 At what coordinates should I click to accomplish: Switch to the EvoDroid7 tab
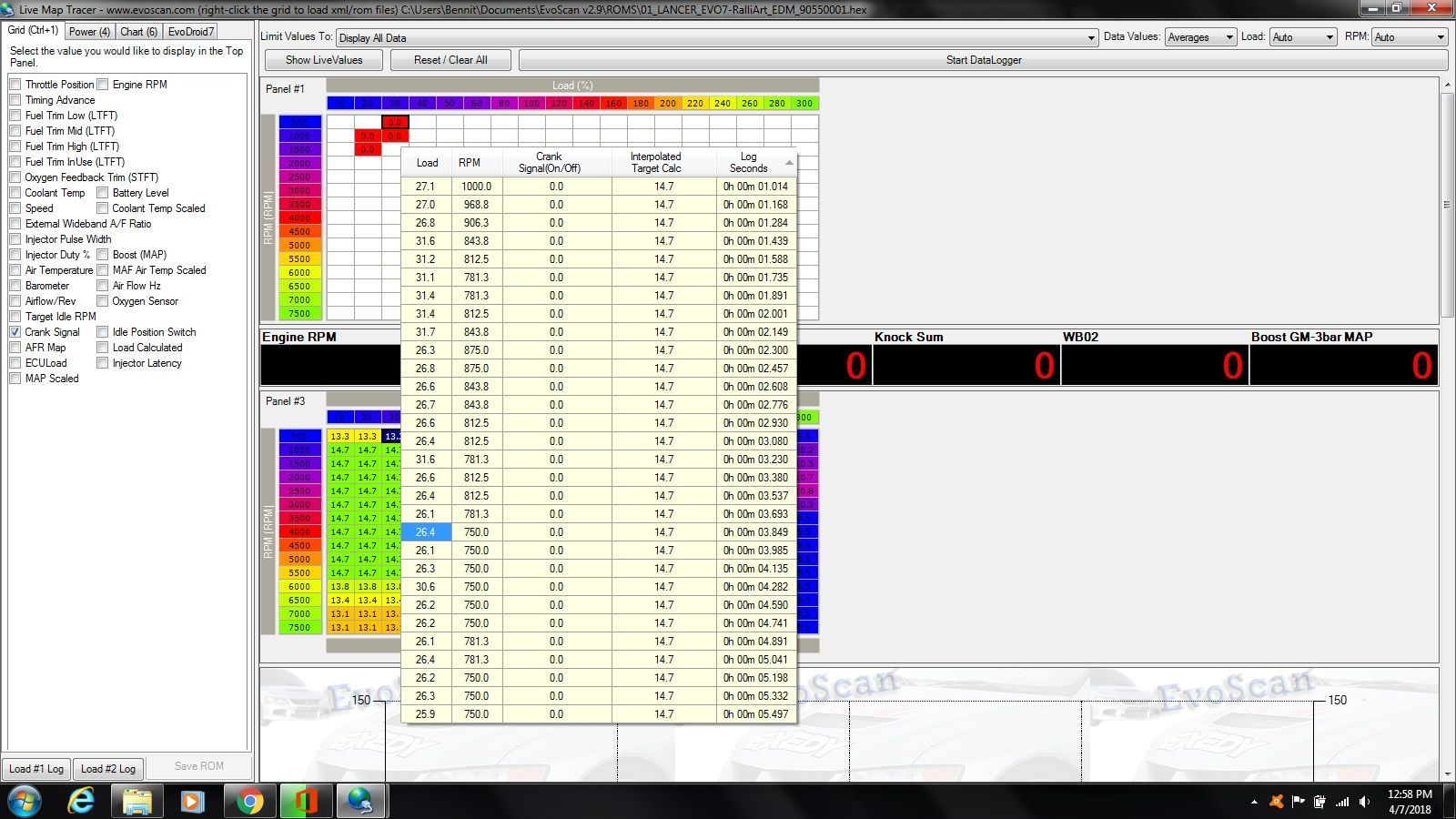(x=191, y=32)
